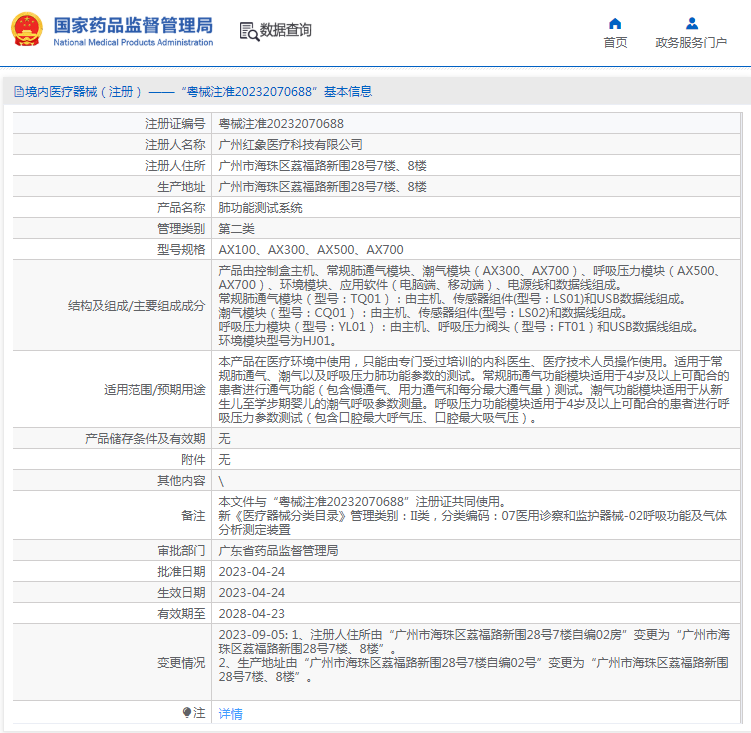Click the 产品名称 label
Image resolution: width=751 pixels, height=733 pixels.
(x=181, y=207)
